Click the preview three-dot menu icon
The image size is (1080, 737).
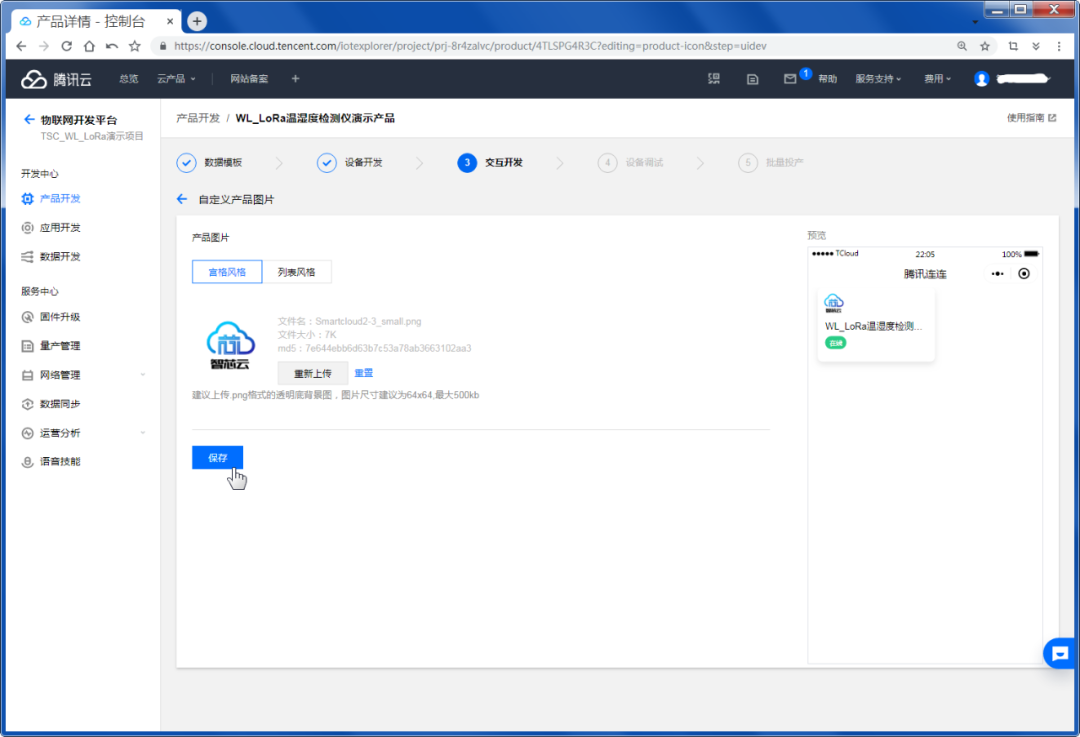(997, 273)
